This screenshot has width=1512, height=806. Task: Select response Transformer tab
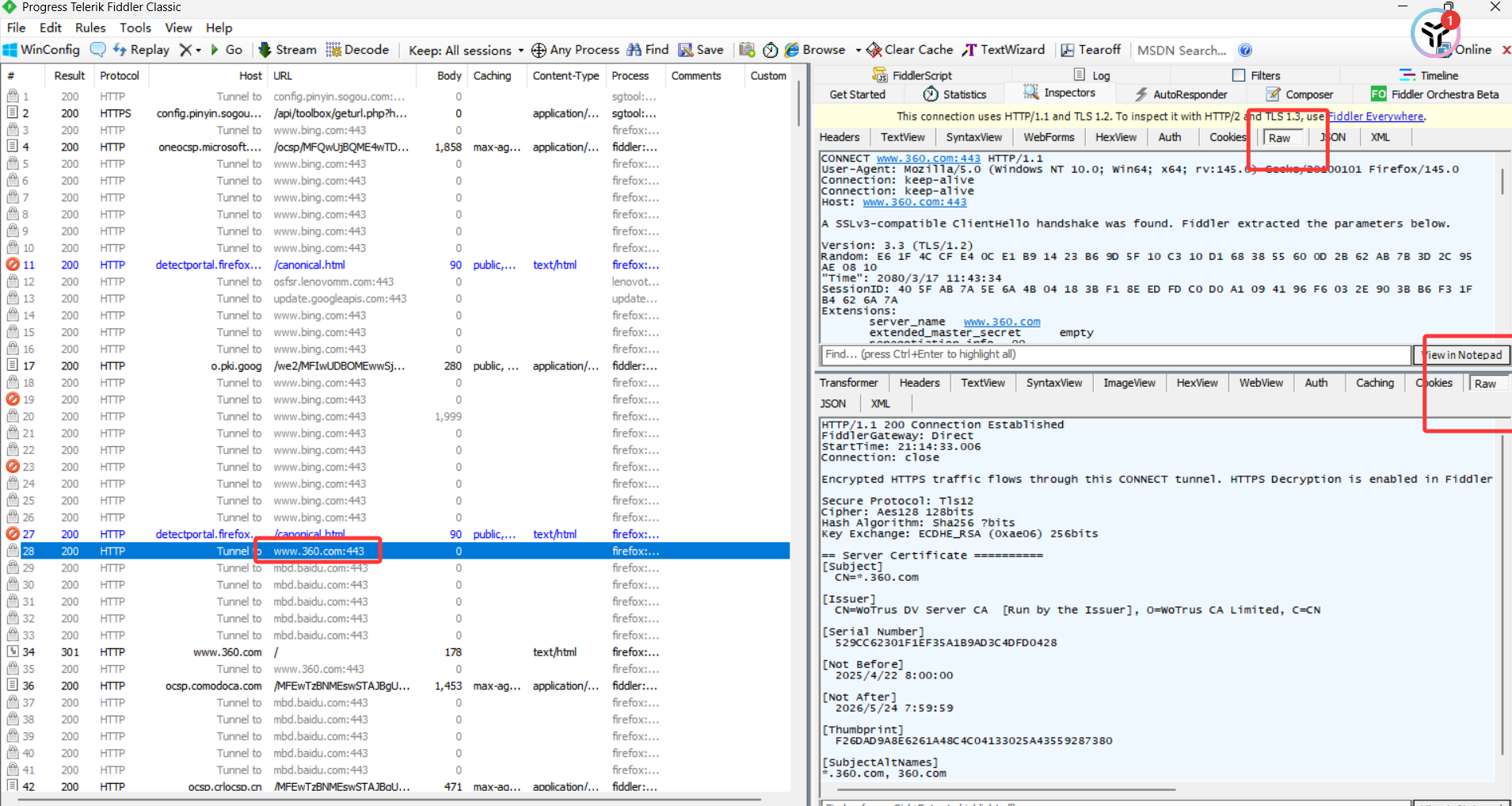pyautogui.click(x=849, y=383)
